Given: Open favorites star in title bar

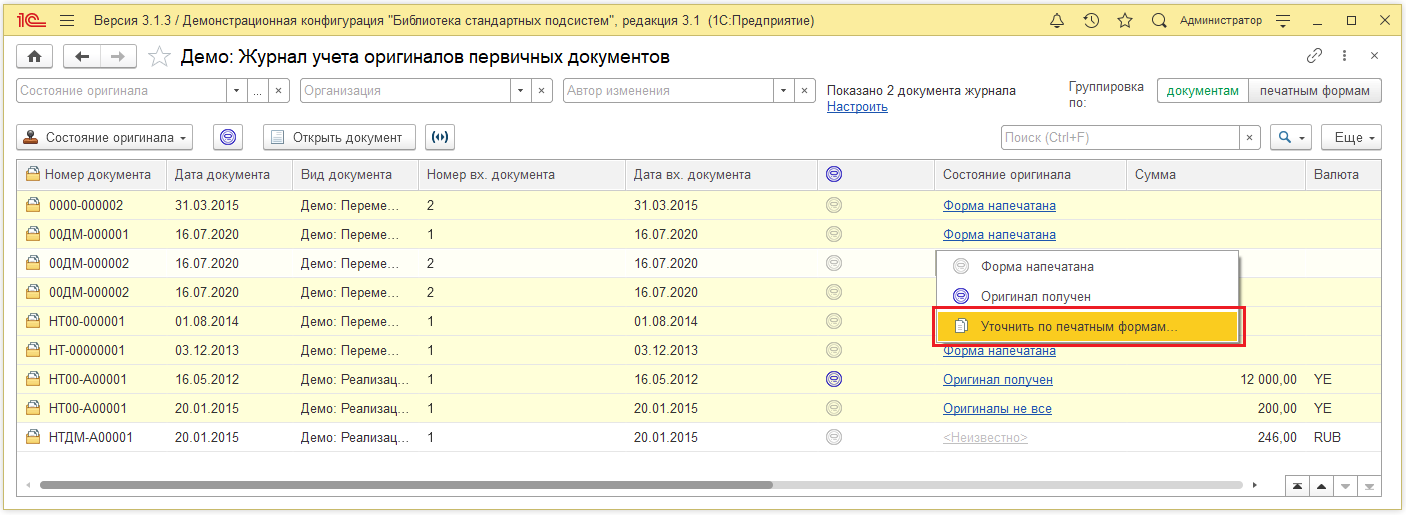Looking at the screenshot, I should (x=1125, y=20).
